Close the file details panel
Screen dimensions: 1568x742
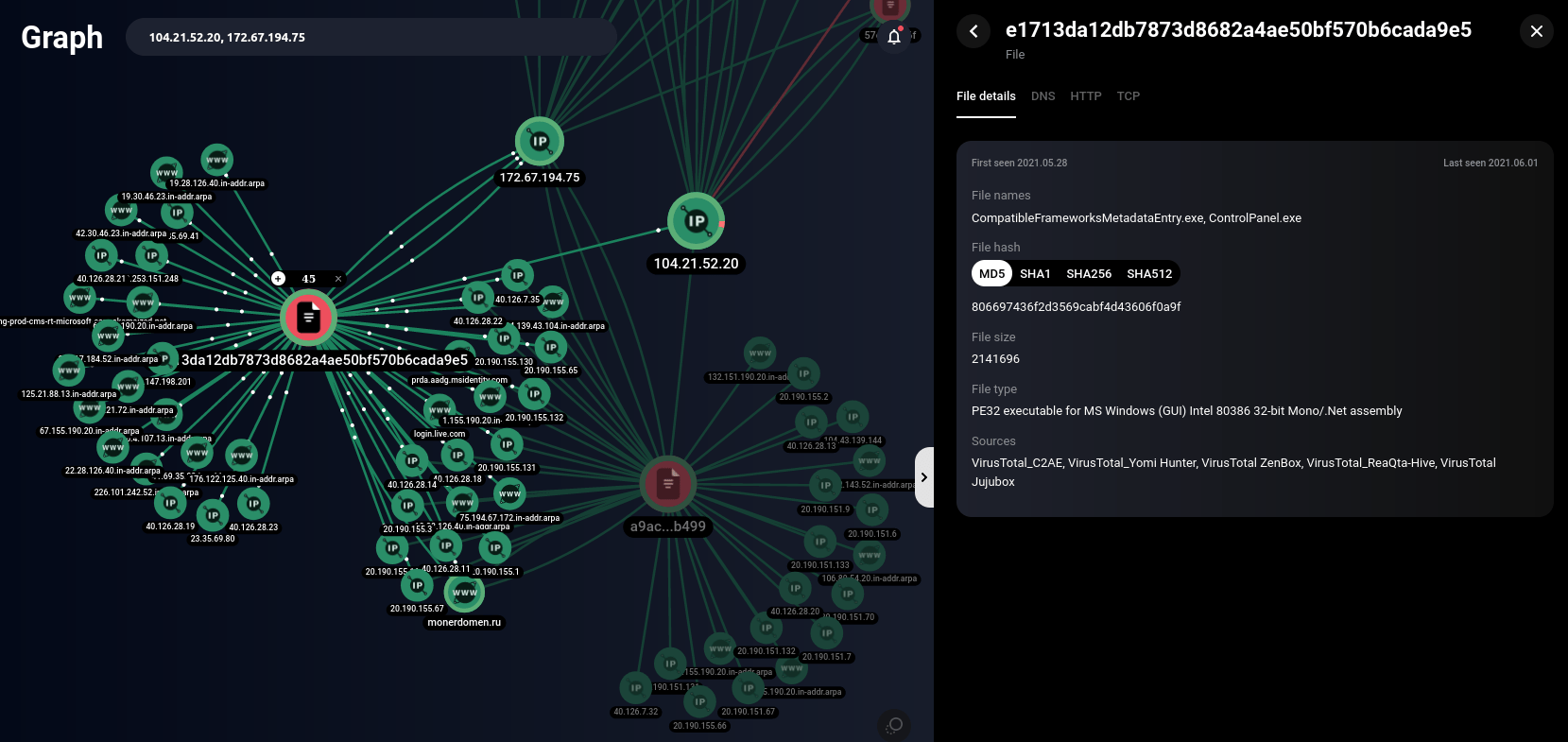[1537, 31]
